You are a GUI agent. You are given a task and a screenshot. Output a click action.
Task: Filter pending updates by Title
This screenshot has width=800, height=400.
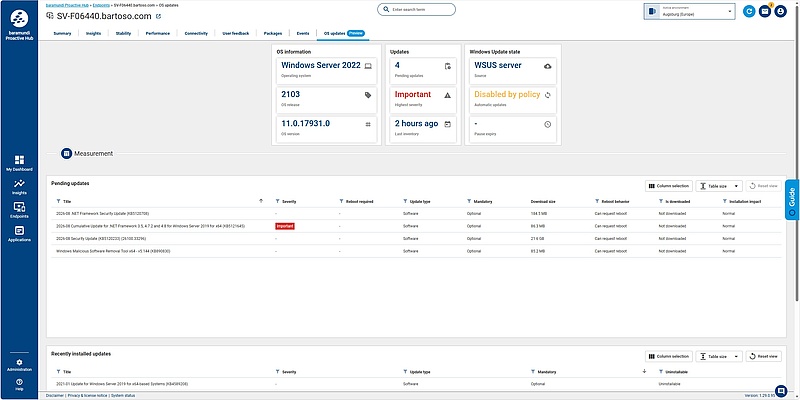[58, 202]
